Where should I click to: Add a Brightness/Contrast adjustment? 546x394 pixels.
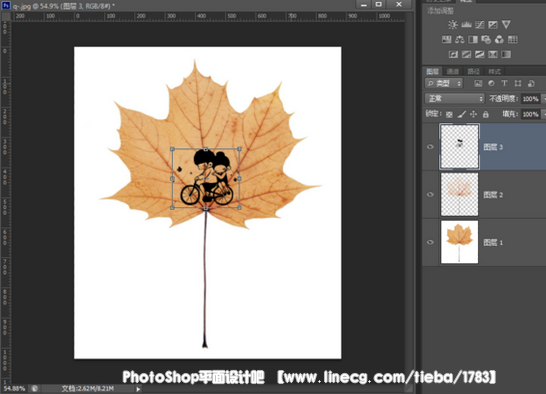coord(453,24)
